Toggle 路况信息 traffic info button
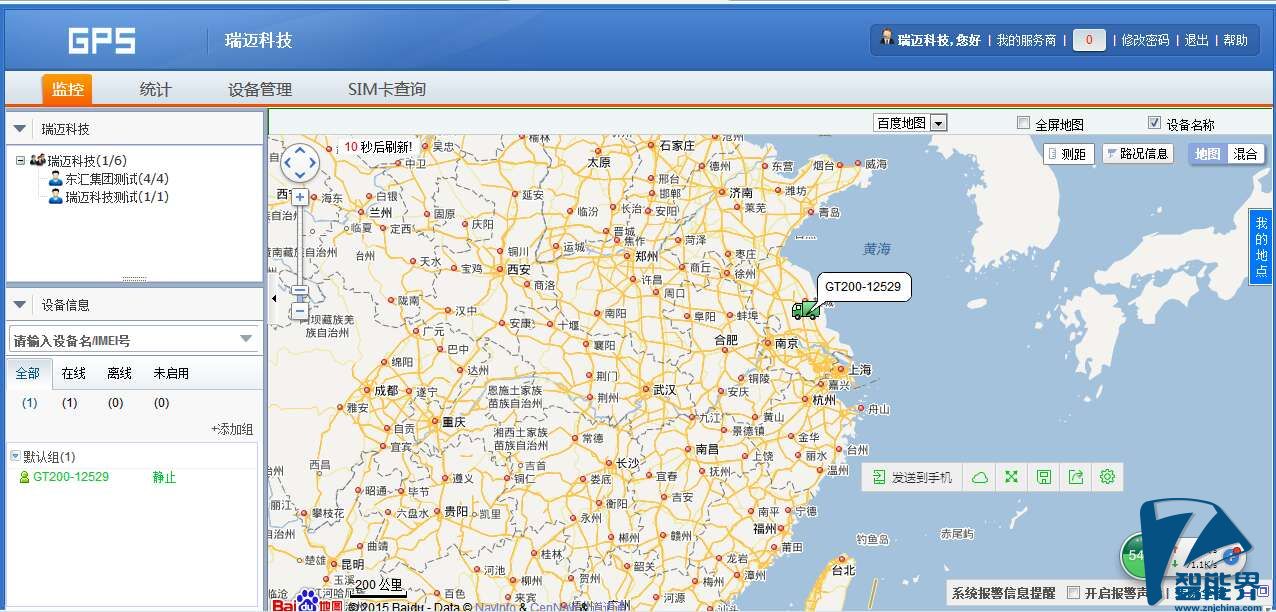Screen dimensions: 1276x612 pyautogui.click(x=1137, y=154)
